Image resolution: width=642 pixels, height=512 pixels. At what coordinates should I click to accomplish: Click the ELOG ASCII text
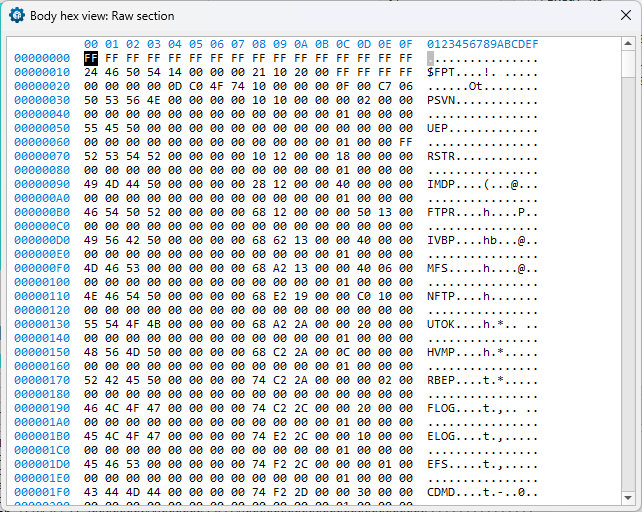click(x=441, y=436)
